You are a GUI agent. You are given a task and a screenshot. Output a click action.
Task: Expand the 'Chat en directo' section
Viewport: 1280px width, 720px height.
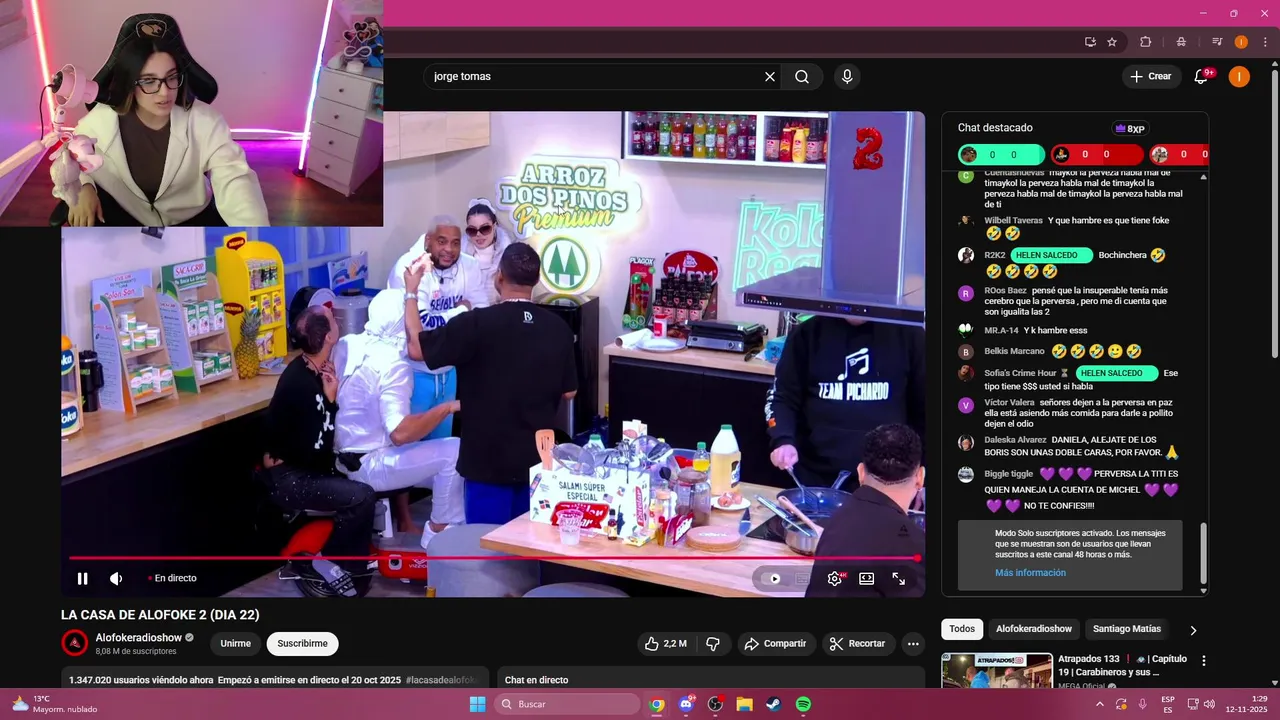pos(710,680)
